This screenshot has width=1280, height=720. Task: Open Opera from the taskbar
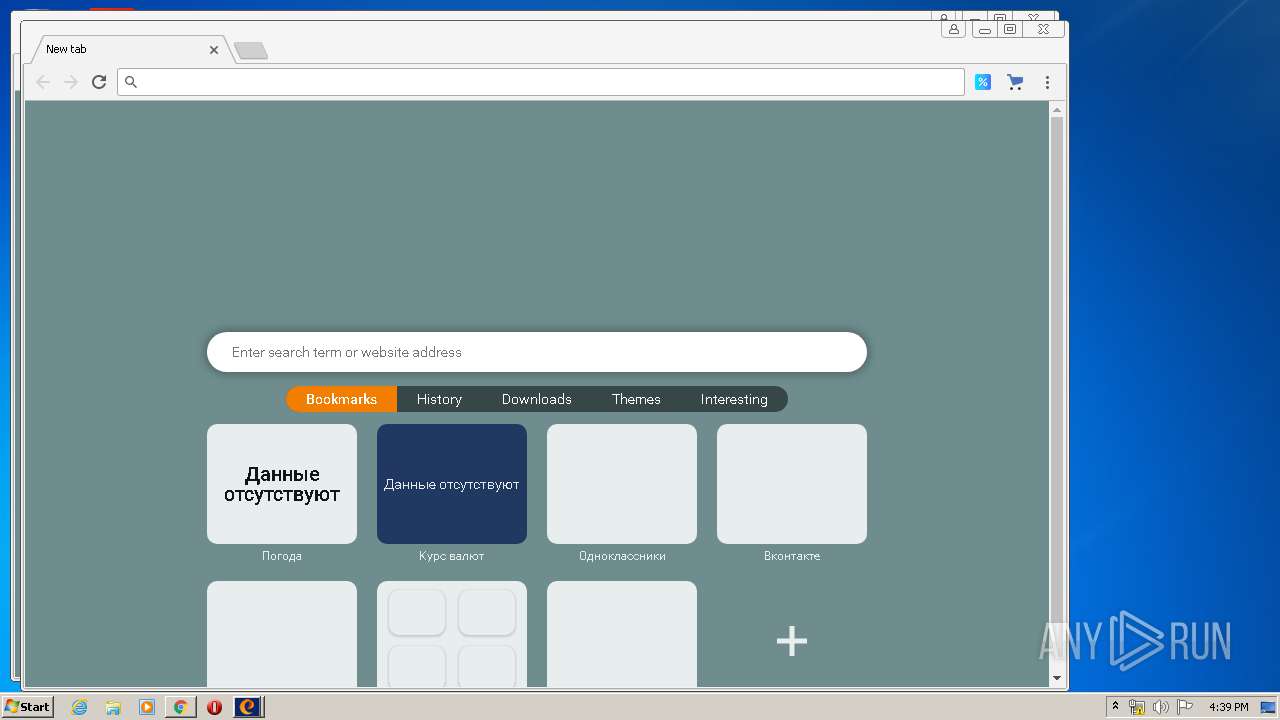coord(214,707)
